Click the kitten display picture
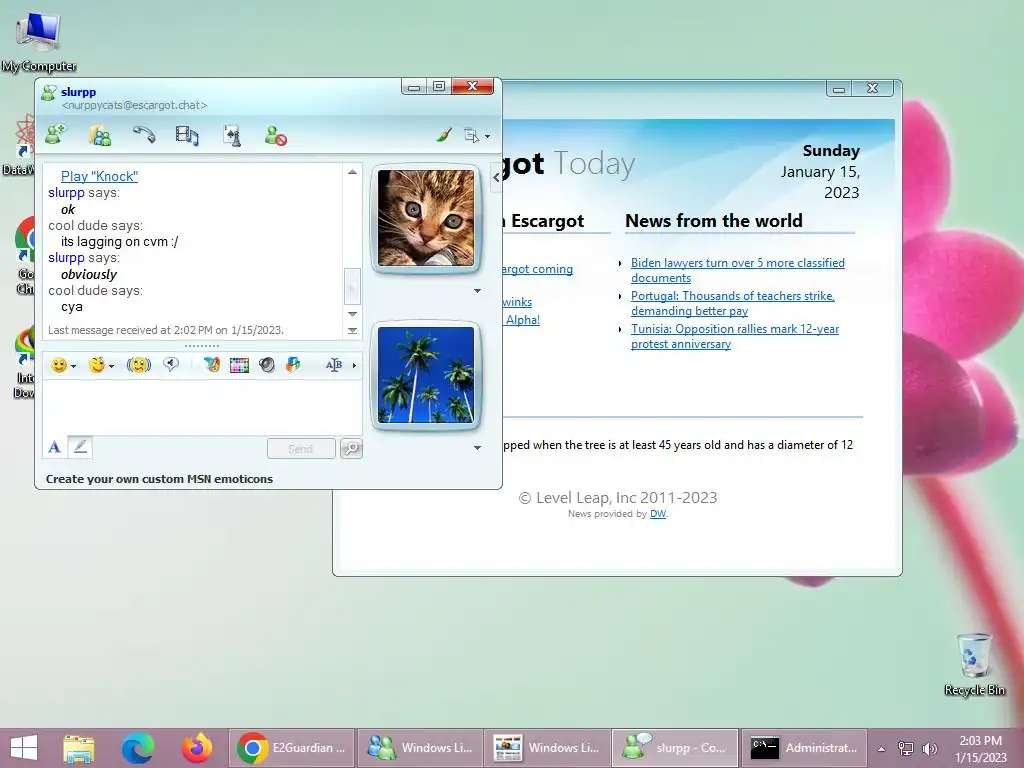 [x=426, y=218]
